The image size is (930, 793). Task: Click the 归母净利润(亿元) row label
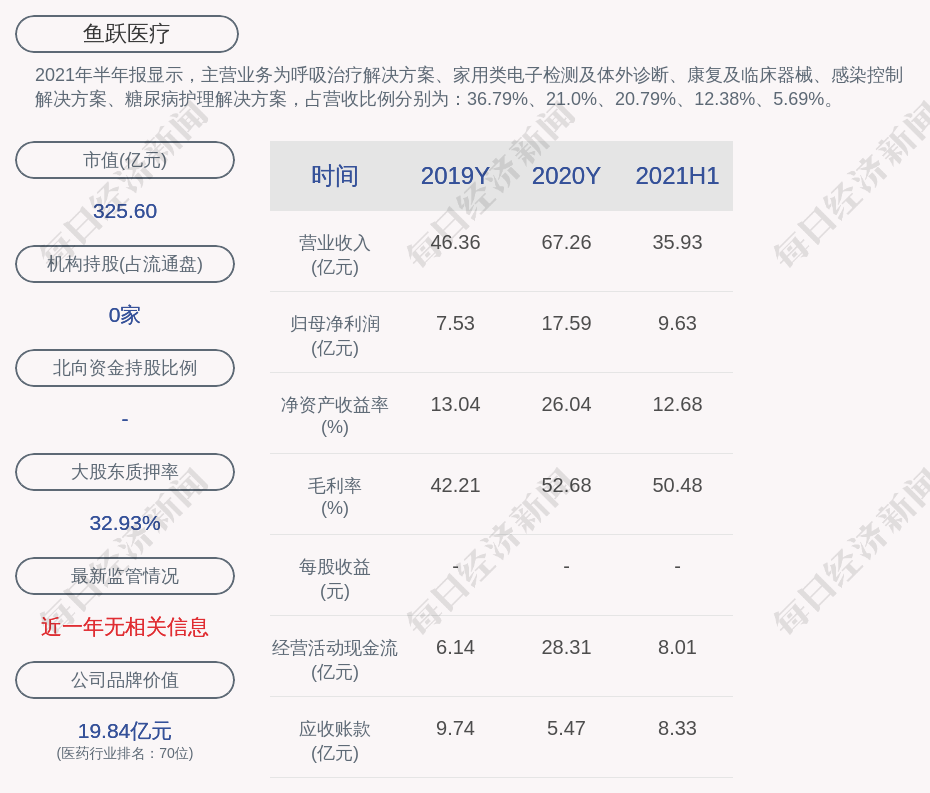(335, 336)
